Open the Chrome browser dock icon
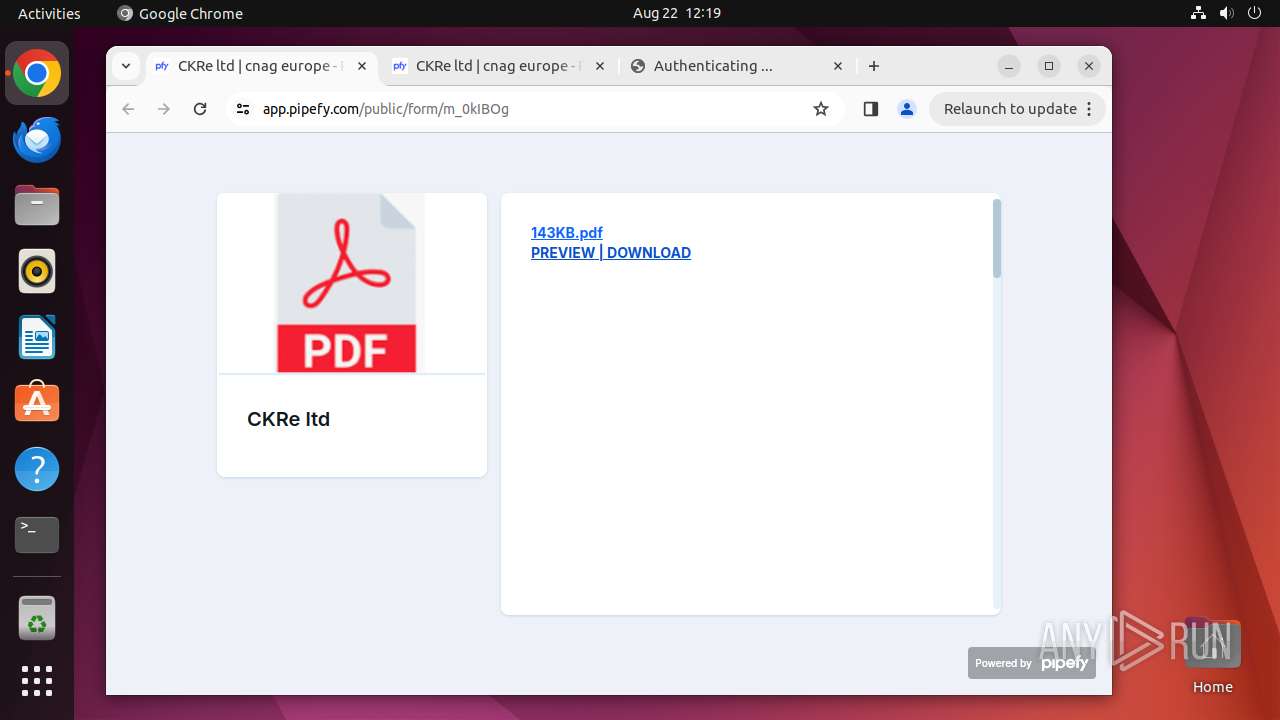Viewport: 1280px width, 720px height. tap(37, 74)
